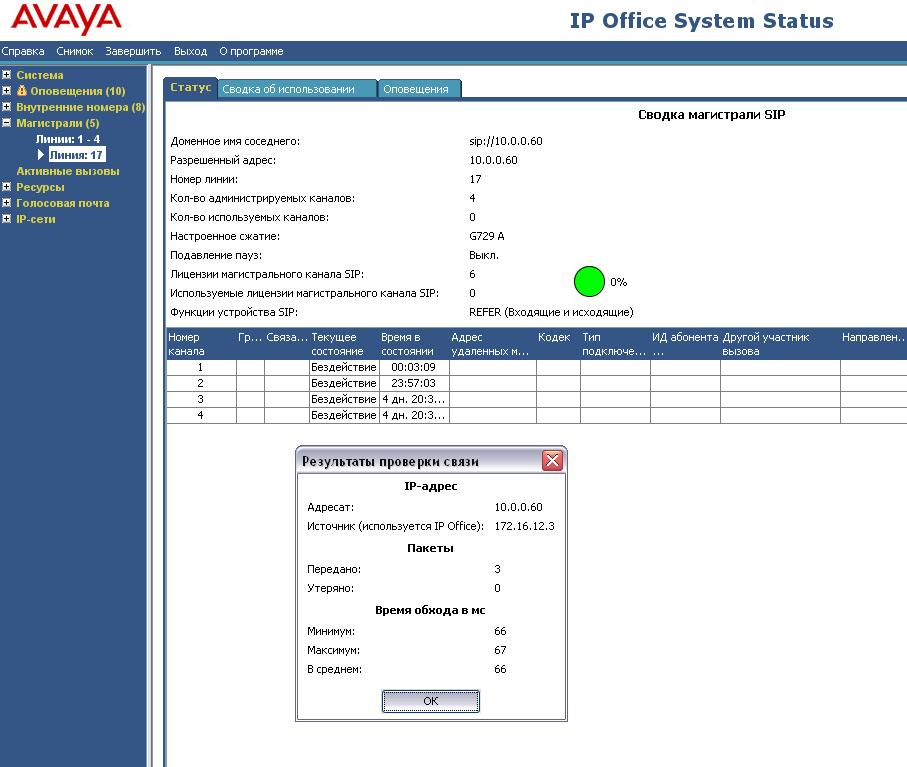Viewport: 907px width, 767px height.
Task: Select channel 1 row number cell
Action: 201,367
